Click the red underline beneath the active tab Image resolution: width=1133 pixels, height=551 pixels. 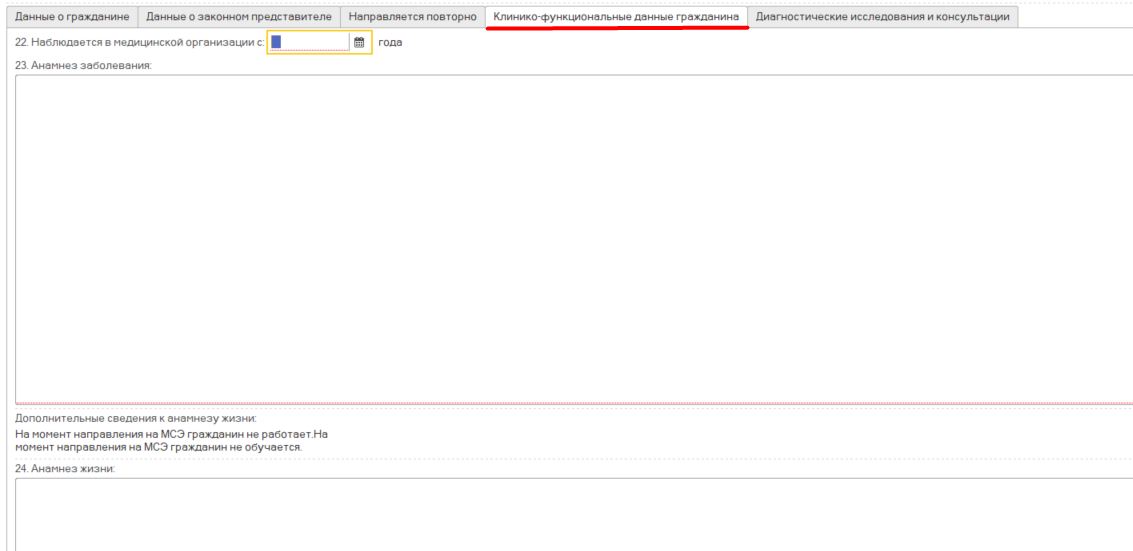[x=616, y=29]
